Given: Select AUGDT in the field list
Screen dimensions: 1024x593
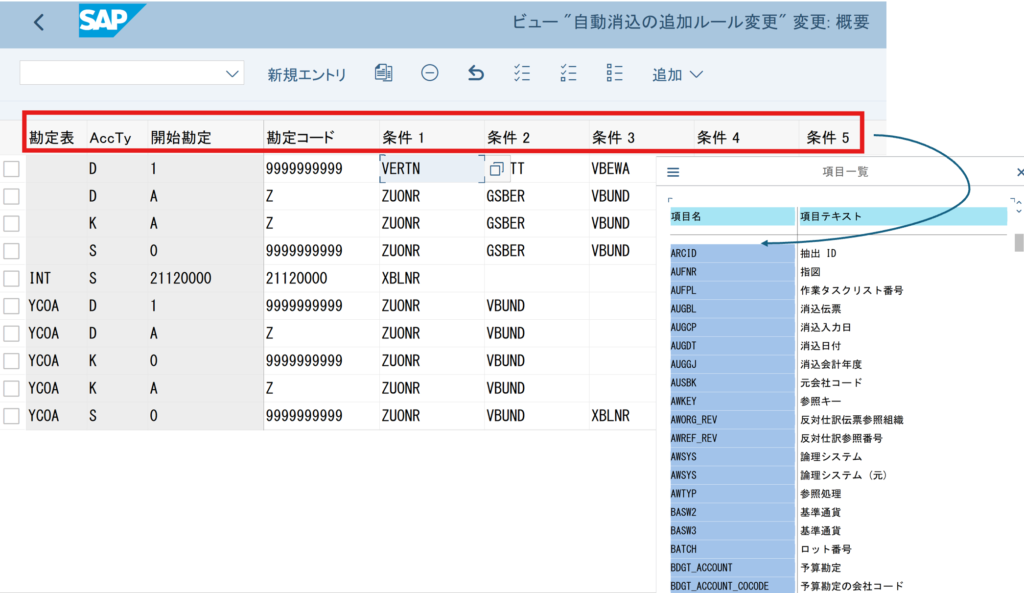Looking at the screenshot, I should coord(732,345).
